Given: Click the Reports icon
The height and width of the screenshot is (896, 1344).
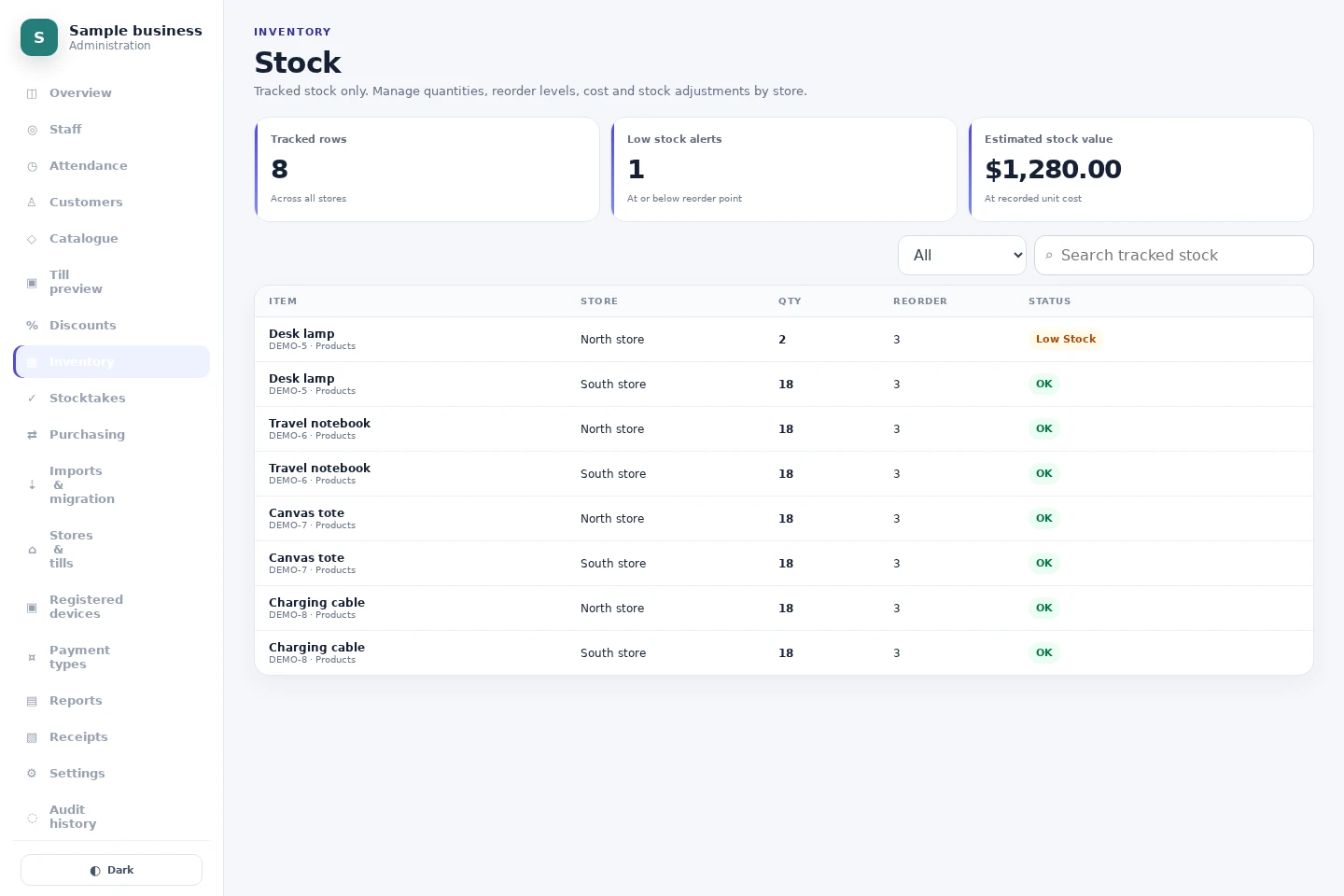Looking at the screenshot, I should [32, 701].
